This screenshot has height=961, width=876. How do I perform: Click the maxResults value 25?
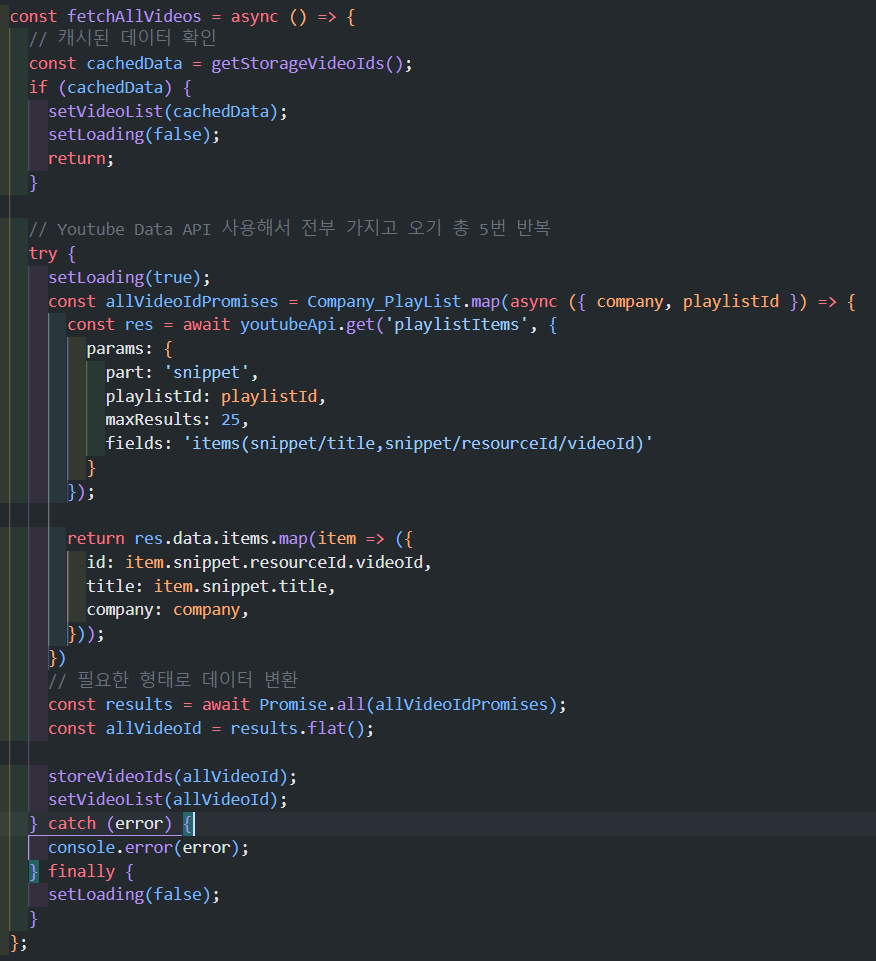pyautogui.click(x=230, y=420)
